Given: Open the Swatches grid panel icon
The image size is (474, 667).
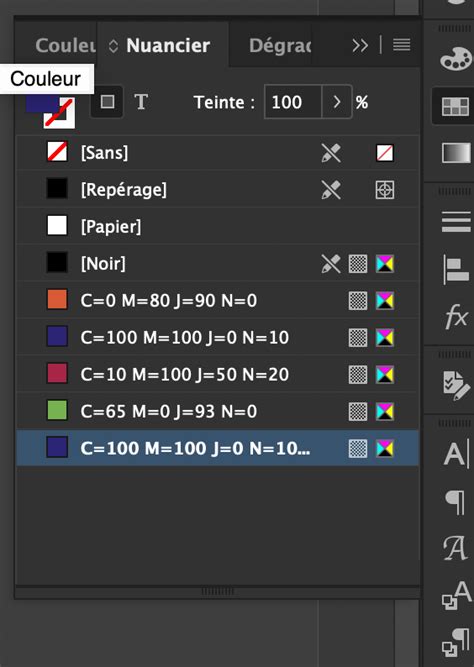Looking at the screenshot, I should [x=455, y=106].
